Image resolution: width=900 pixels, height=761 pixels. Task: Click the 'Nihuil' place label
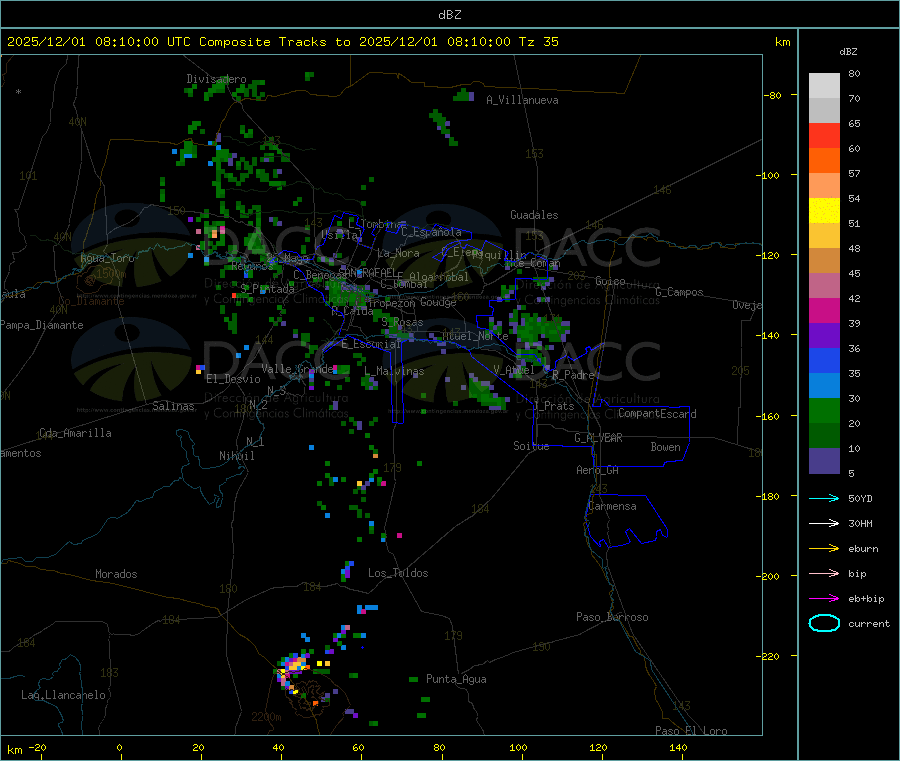tap(236, 456)
